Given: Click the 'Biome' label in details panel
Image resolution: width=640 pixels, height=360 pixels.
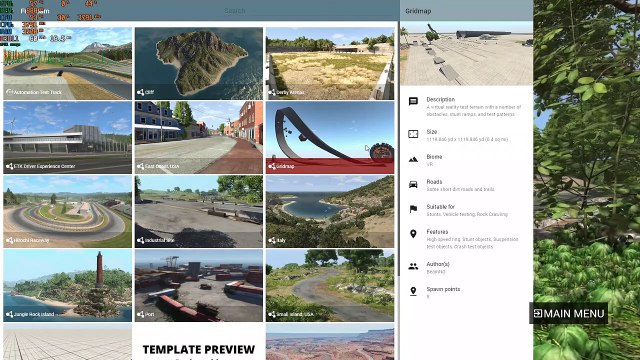Looking at the screenshot, I should point(434,157).
